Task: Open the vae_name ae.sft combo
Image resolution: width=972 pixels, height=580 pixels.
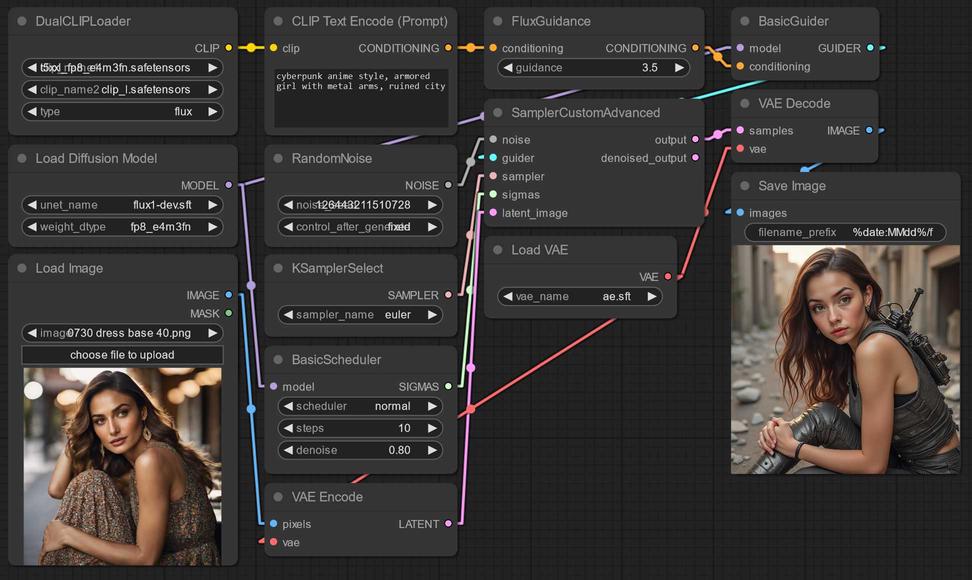Action: coord(580,296)
